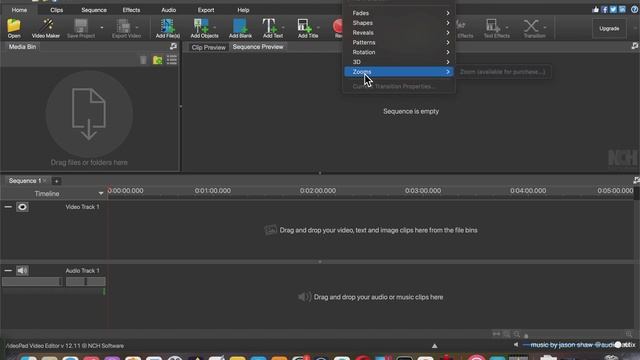This screenshot has height=360, width=640.
Task: Click the 0:02:00.000 timeline ruler mark
Action: click(318, 191)
